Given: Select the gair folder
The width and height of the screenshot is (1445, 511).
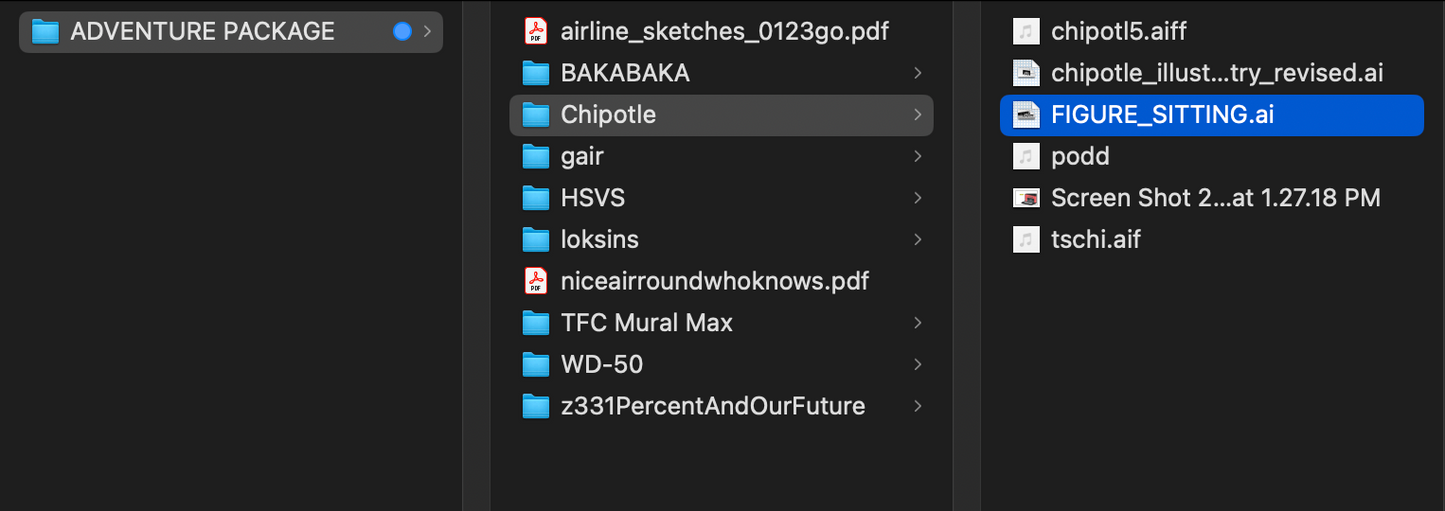Looking at the screenshot, I should pos(582,157).
